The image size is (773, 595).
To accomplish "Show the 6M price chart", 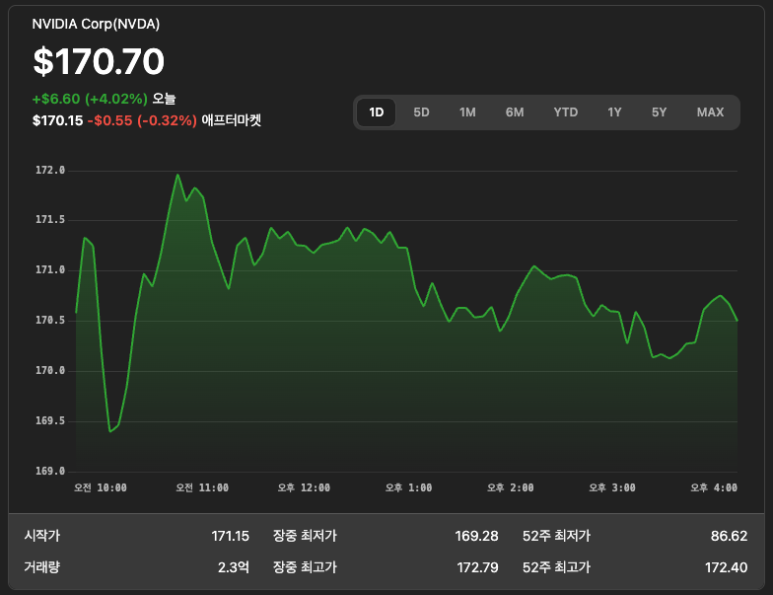I will (514, 112).
